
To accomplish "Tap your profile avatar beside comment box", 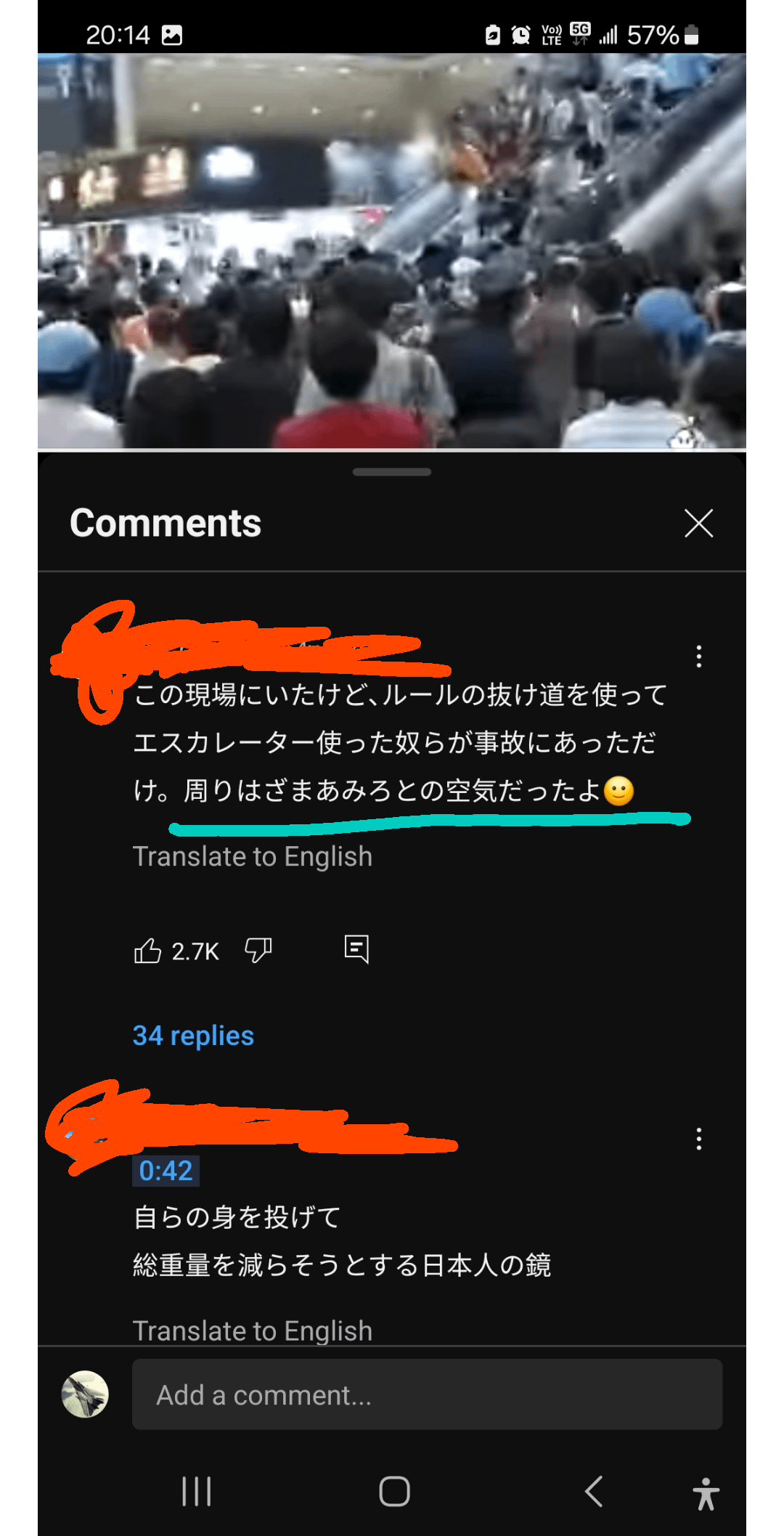I will pos(85,1394).
